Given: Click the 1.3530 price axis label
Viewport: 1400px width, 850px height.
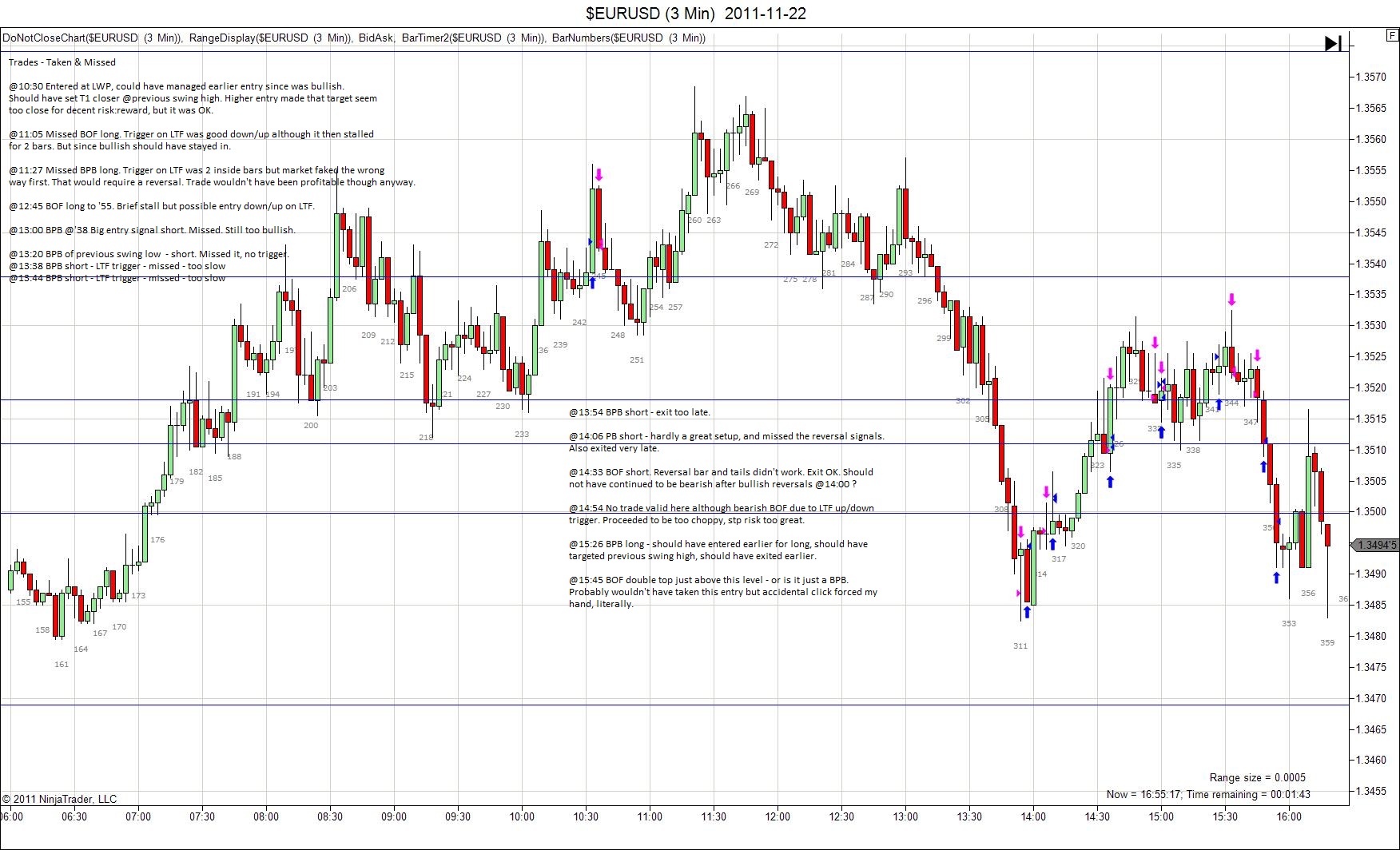Looking at the screenshot, I should [x=1371, y=325].
